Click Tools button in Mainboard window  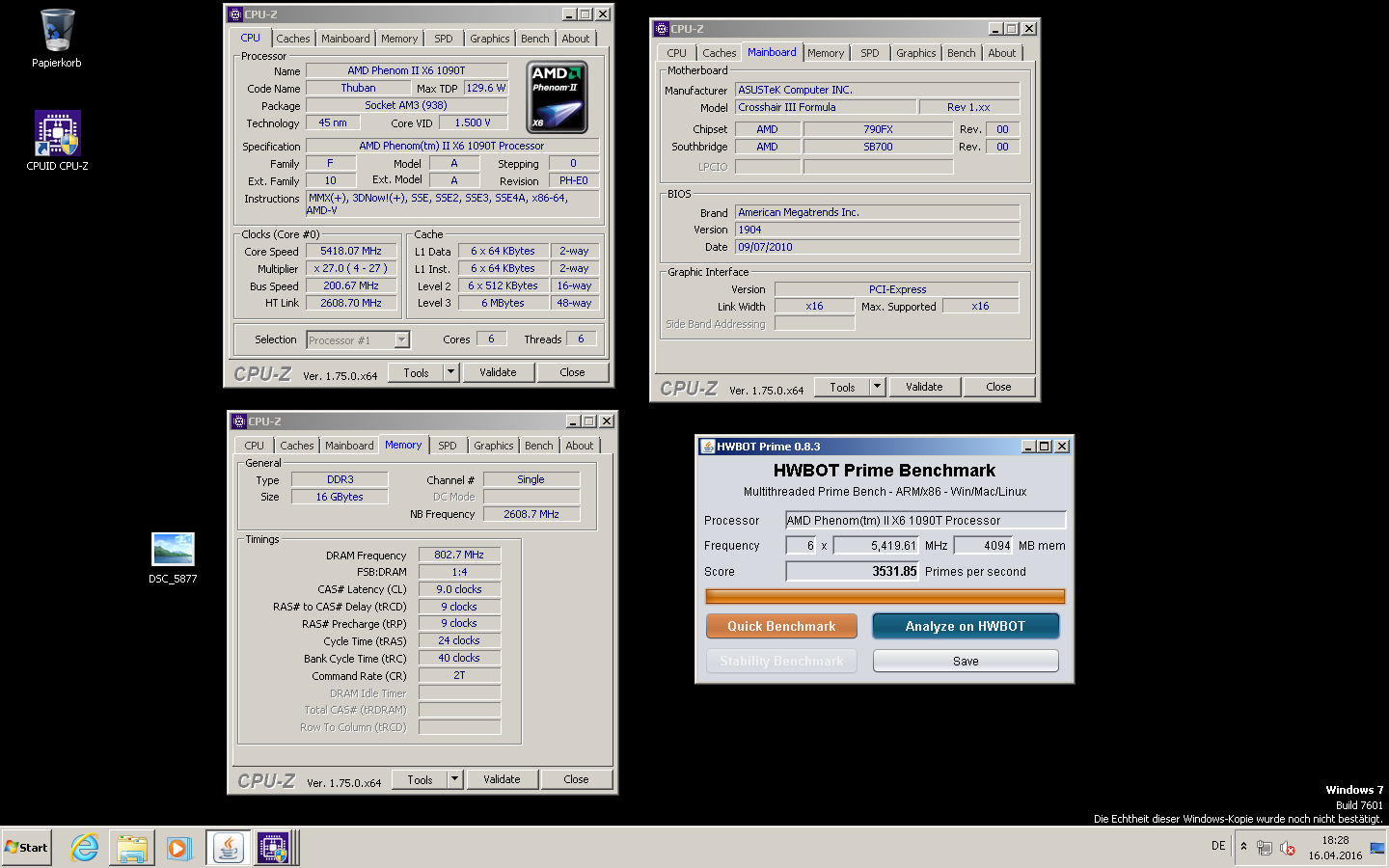pos(842,387)
